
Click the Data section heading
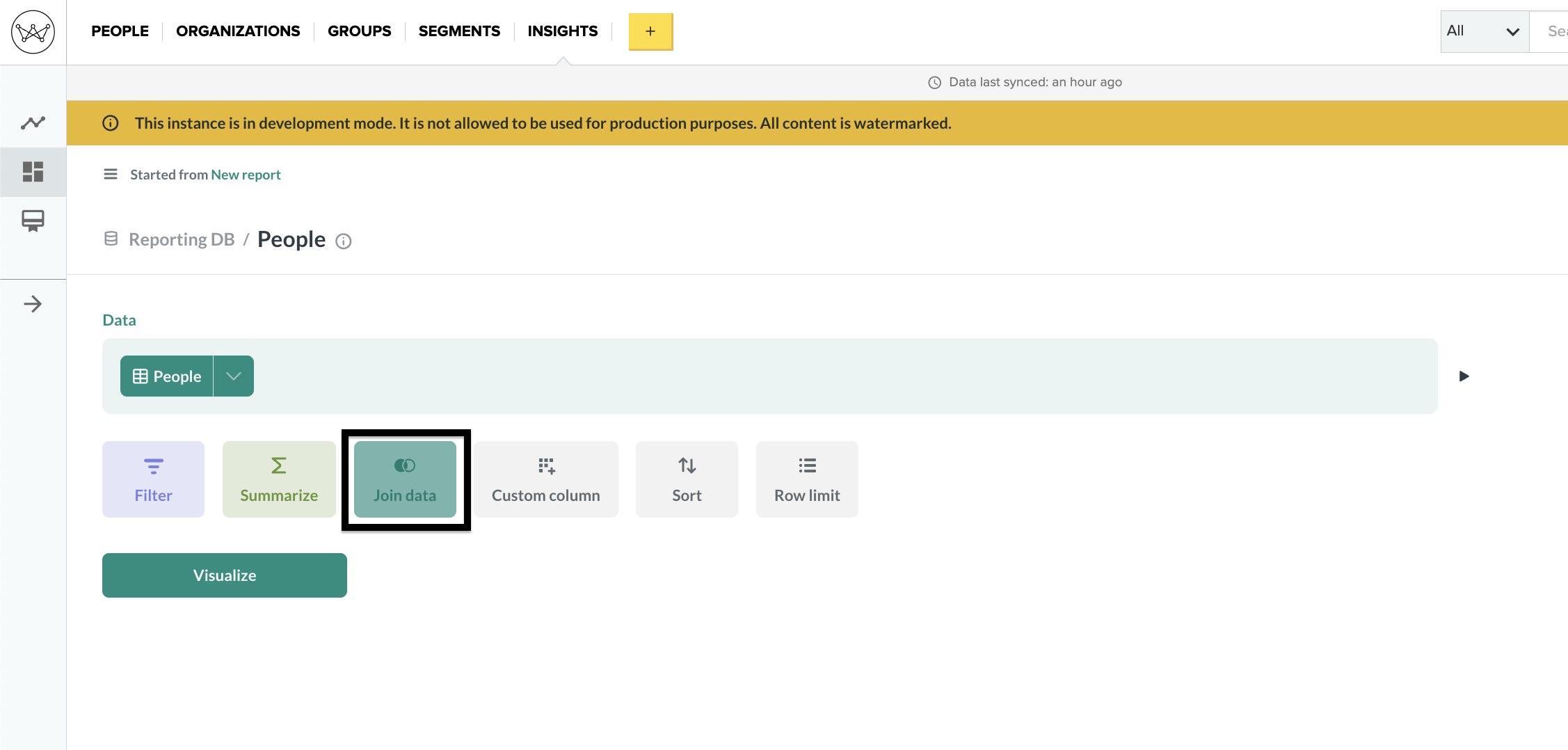[119, 320]
